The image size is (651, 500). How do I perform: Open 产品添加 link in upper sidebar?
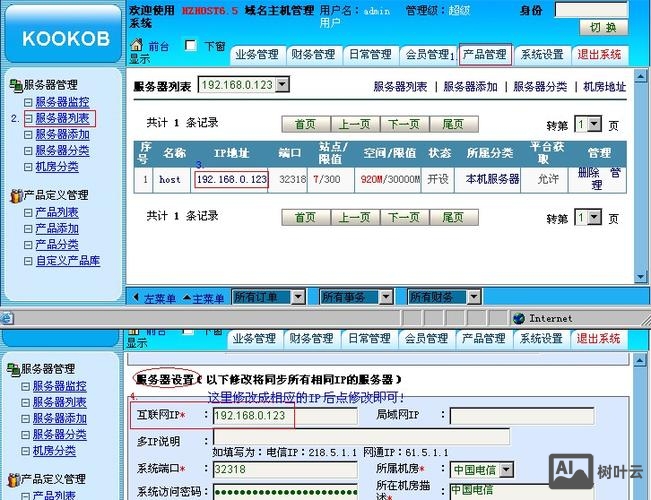click(x=57, y=229)
